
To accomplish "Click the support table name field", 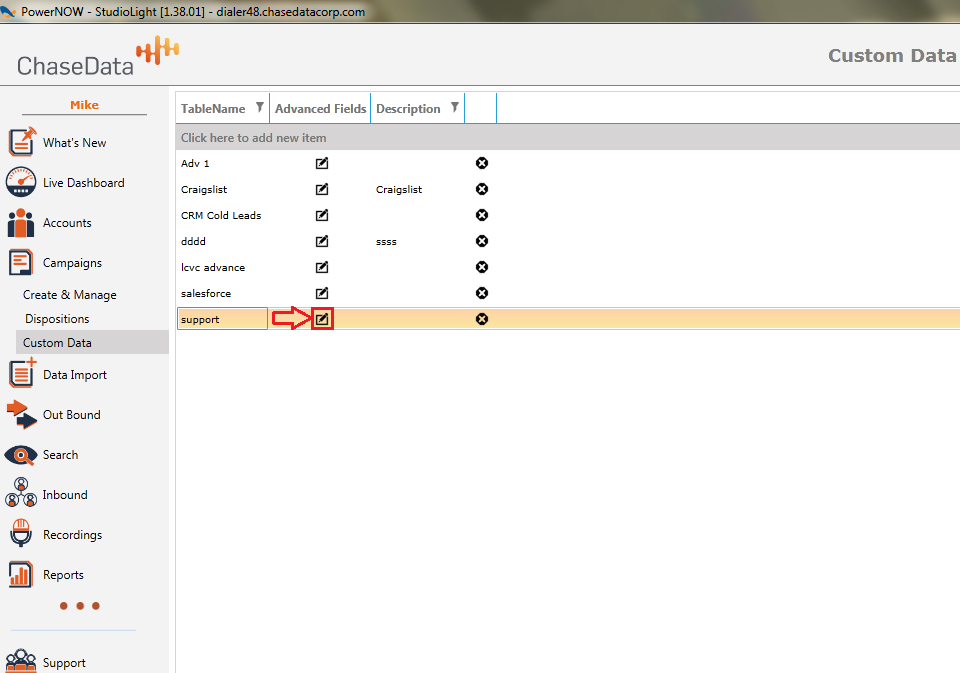I will pyautogui.click(x=222, y=319).
